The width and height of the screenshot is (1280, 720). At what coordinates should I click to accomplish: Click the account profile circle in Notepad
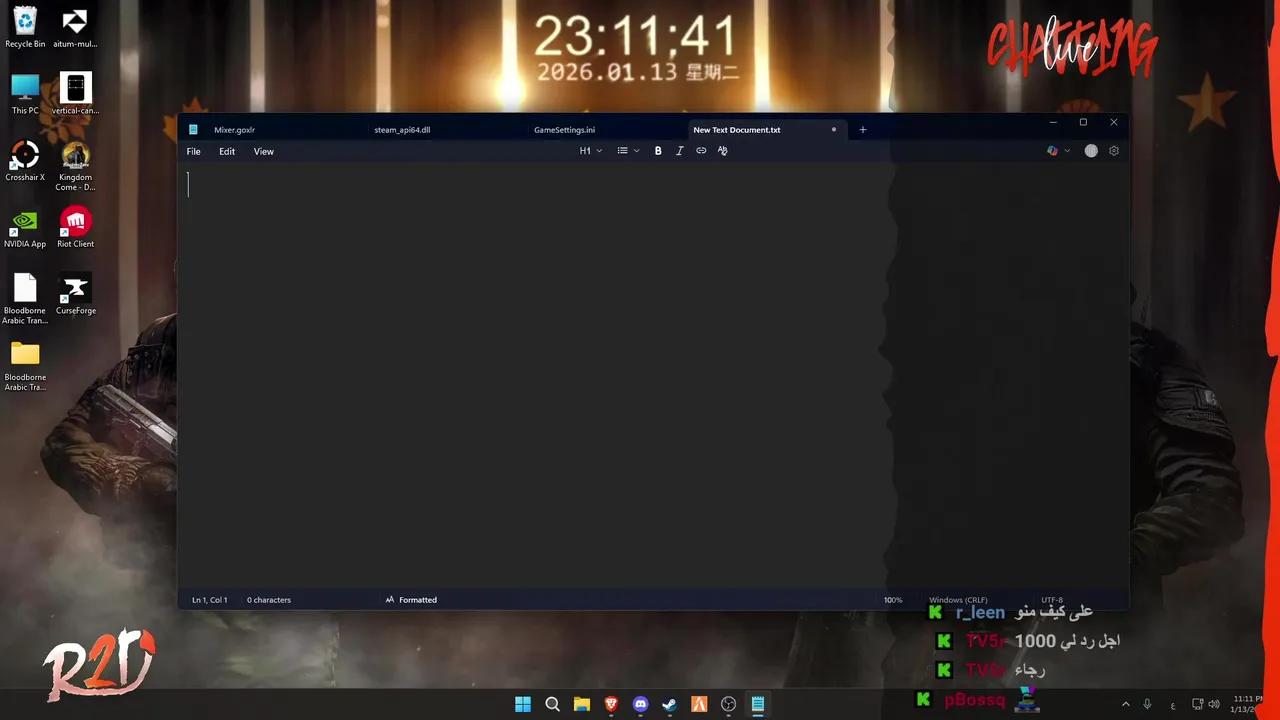(1091, 151)
